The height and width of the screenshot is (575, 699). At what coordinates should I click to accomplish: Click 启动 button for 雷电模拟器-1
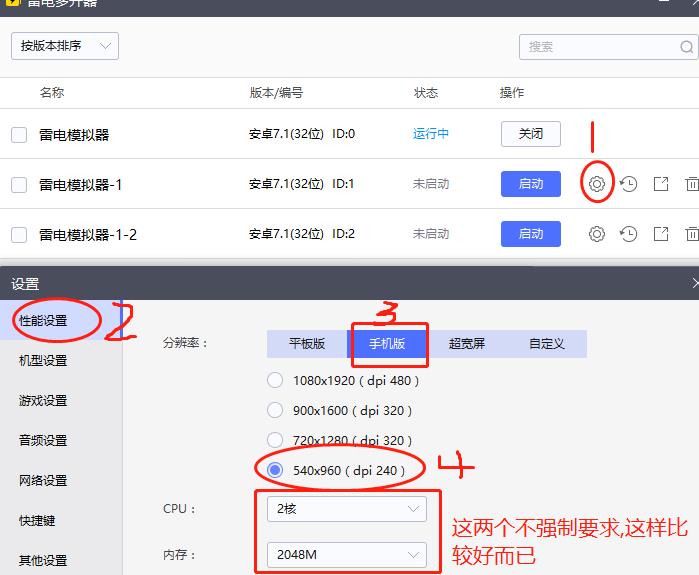click(x=530, y=184)
